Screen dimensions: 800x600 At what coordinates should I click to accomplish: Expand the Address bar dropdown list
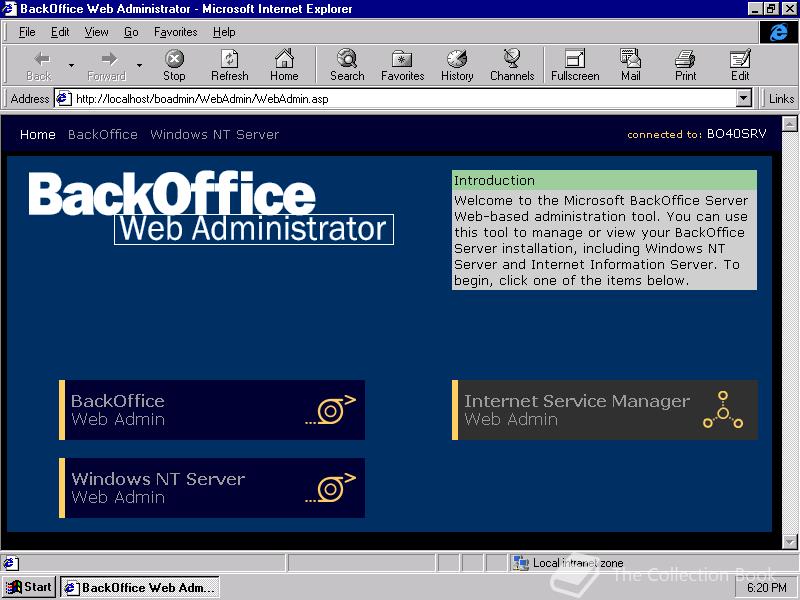(x=744, y=98)
